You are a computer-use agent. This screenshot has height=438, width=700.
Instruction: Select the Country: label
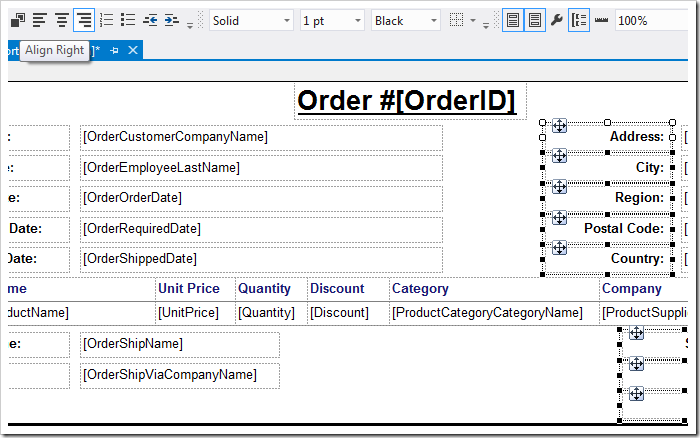click(x=637, y=259)
